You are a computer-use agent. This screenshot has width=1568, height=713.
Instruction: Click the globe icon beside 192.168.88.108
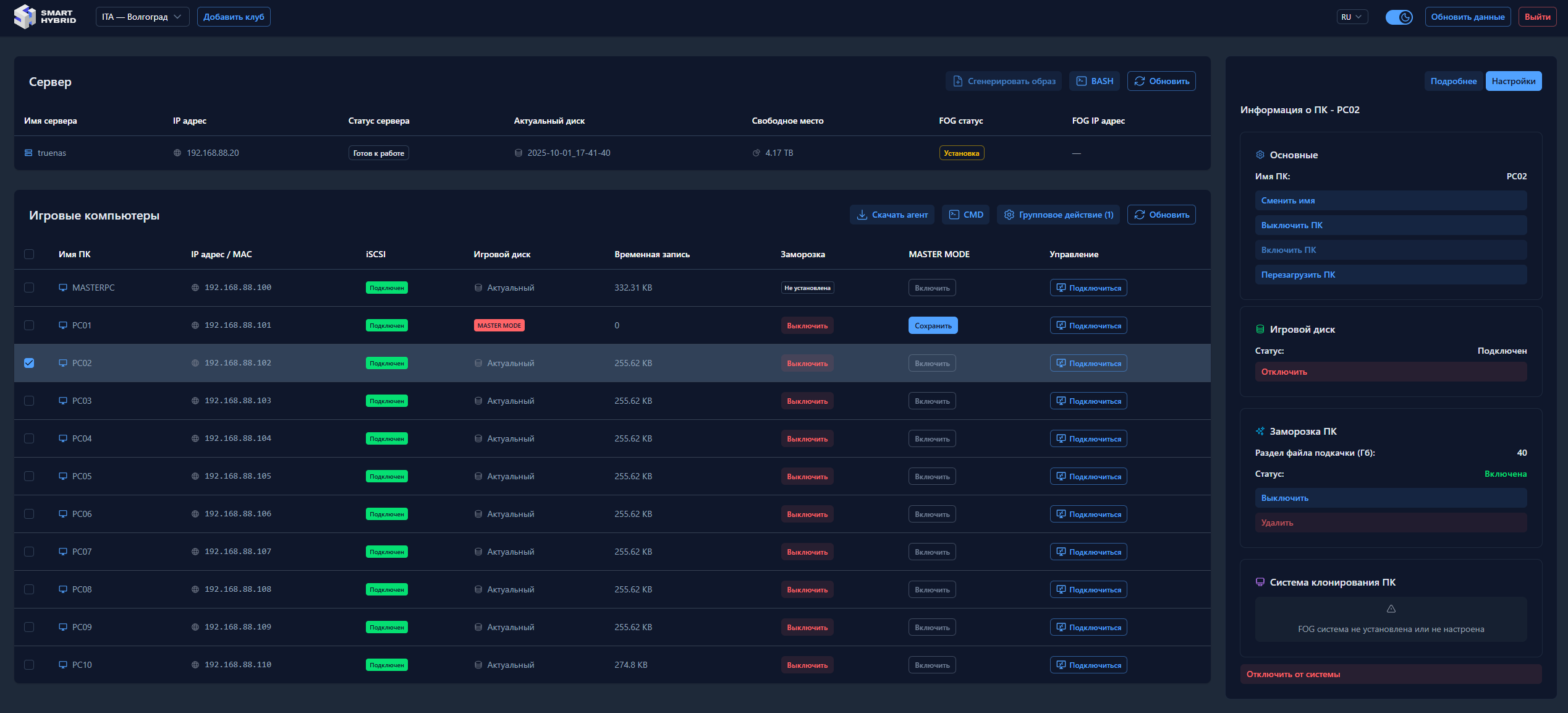195,589
